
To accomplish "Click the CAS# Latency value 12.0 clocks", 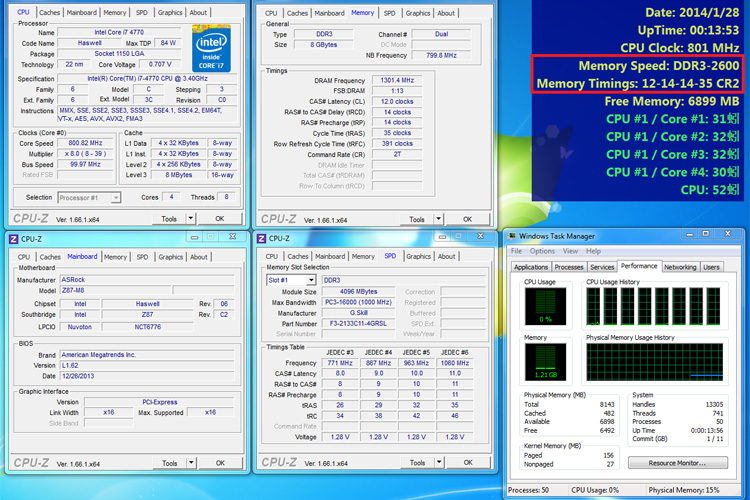I will point(397,101).
